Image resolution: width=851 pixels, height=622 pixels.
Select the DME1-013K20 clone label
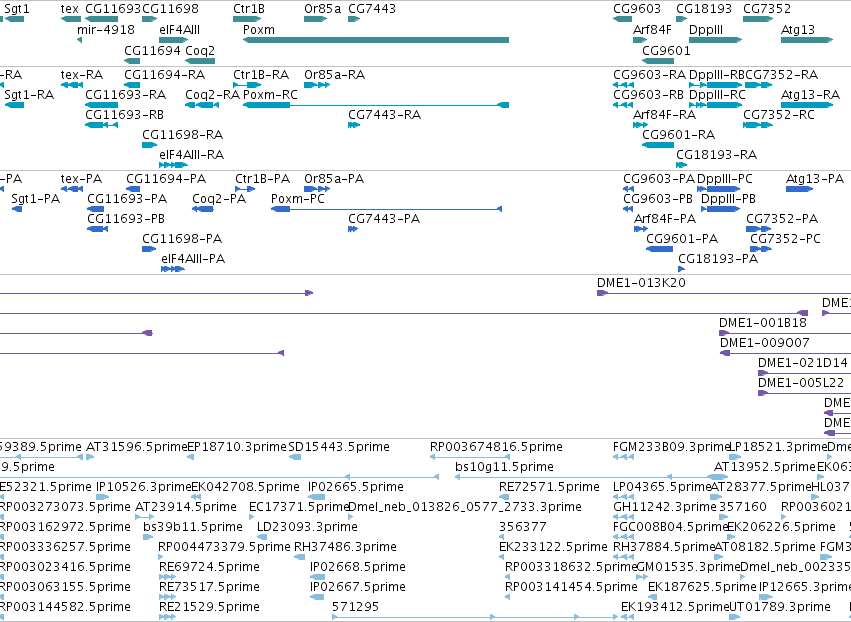coord(641,283)
